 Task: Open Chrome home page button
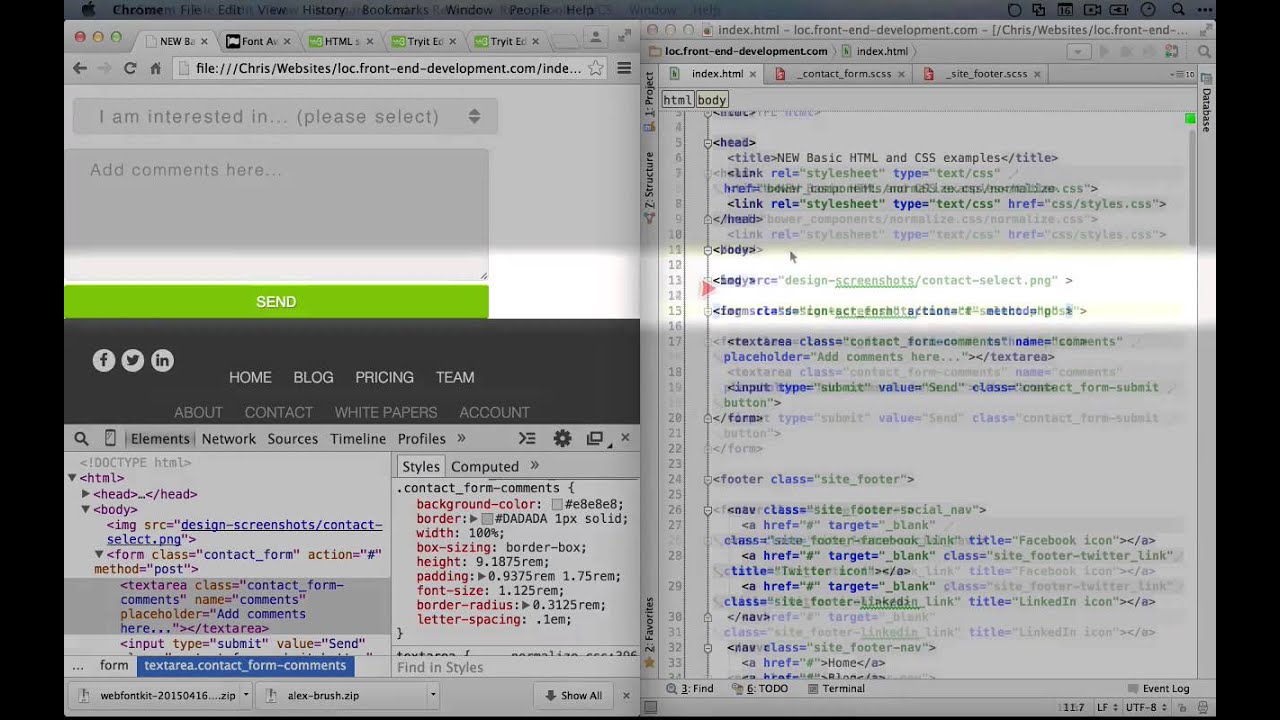[155, 68]
